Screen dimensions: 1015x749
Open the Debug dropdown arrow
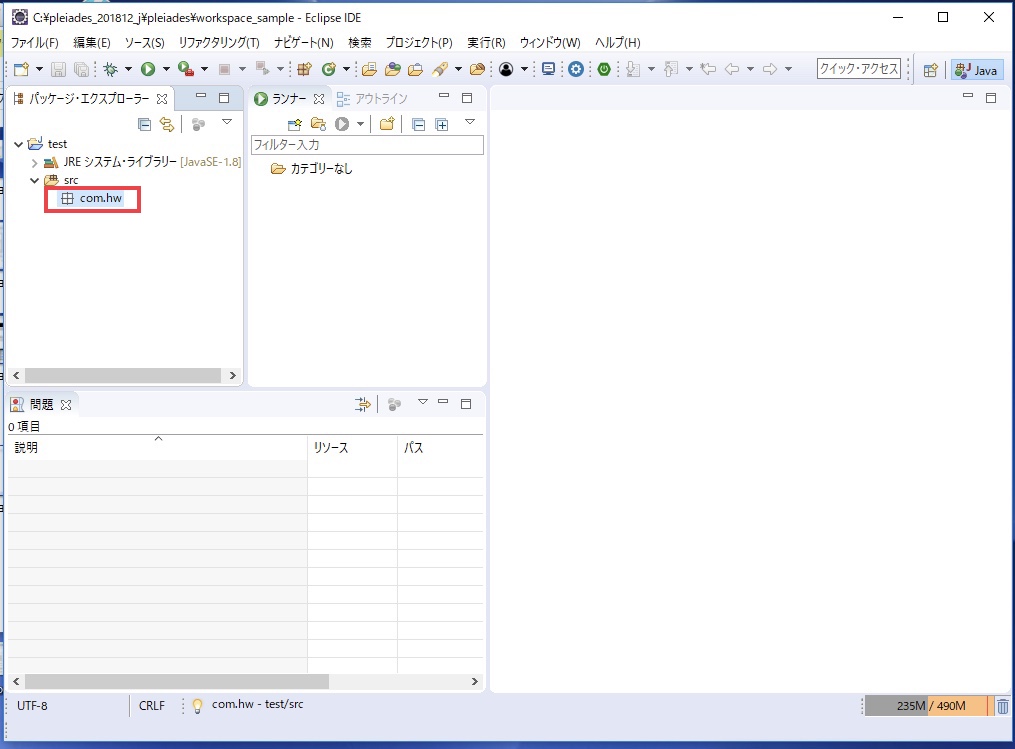128,69
